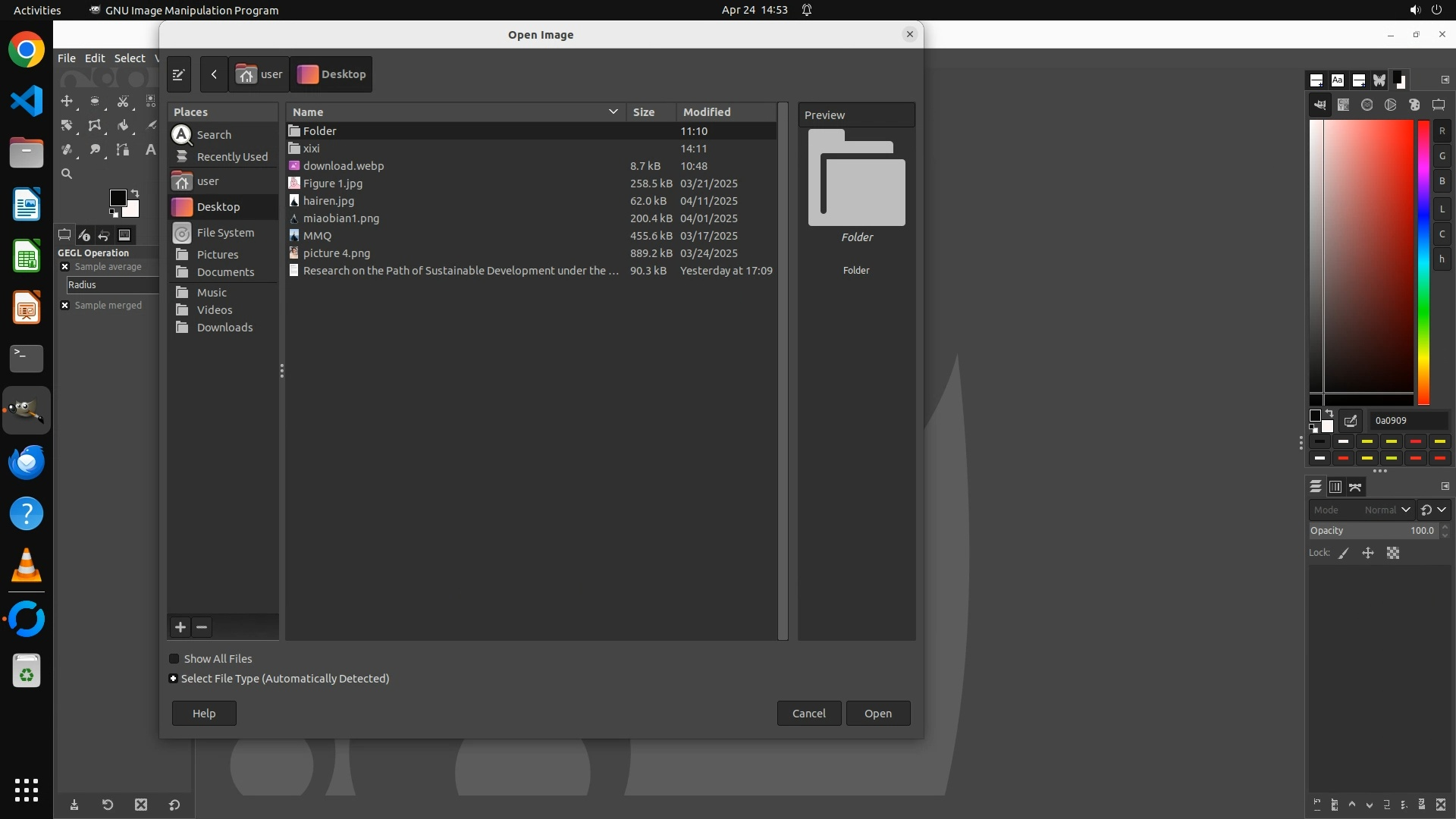Select the Zoom magnifier tool
This screenshot has height=819, width=1456.
point(67,174)
